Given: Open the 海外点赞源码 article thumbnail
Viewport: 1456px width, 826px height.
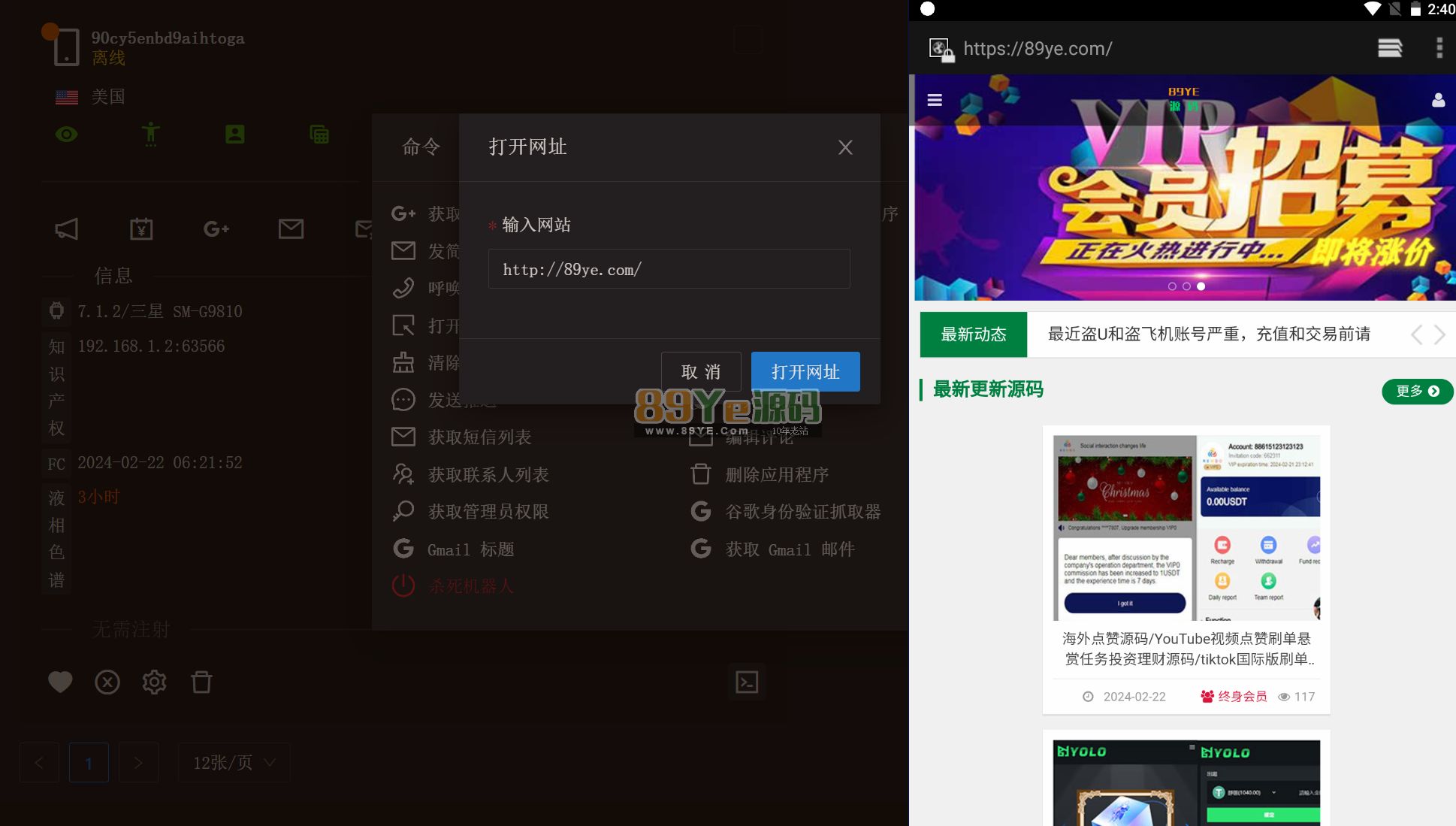Looking at the screenshot, I should [x=1186, y=528].
